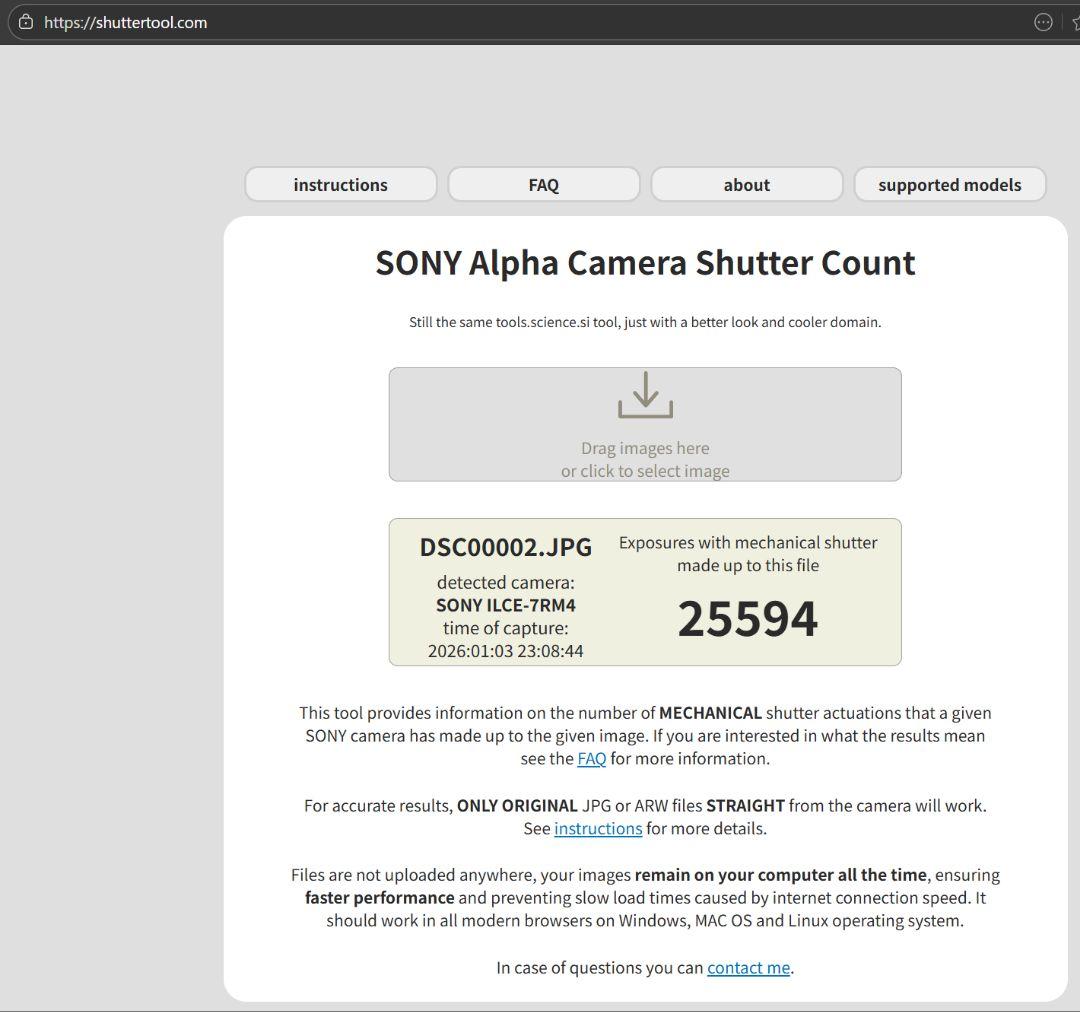
Task: Open the instructions page
Action: pos(340,184)
